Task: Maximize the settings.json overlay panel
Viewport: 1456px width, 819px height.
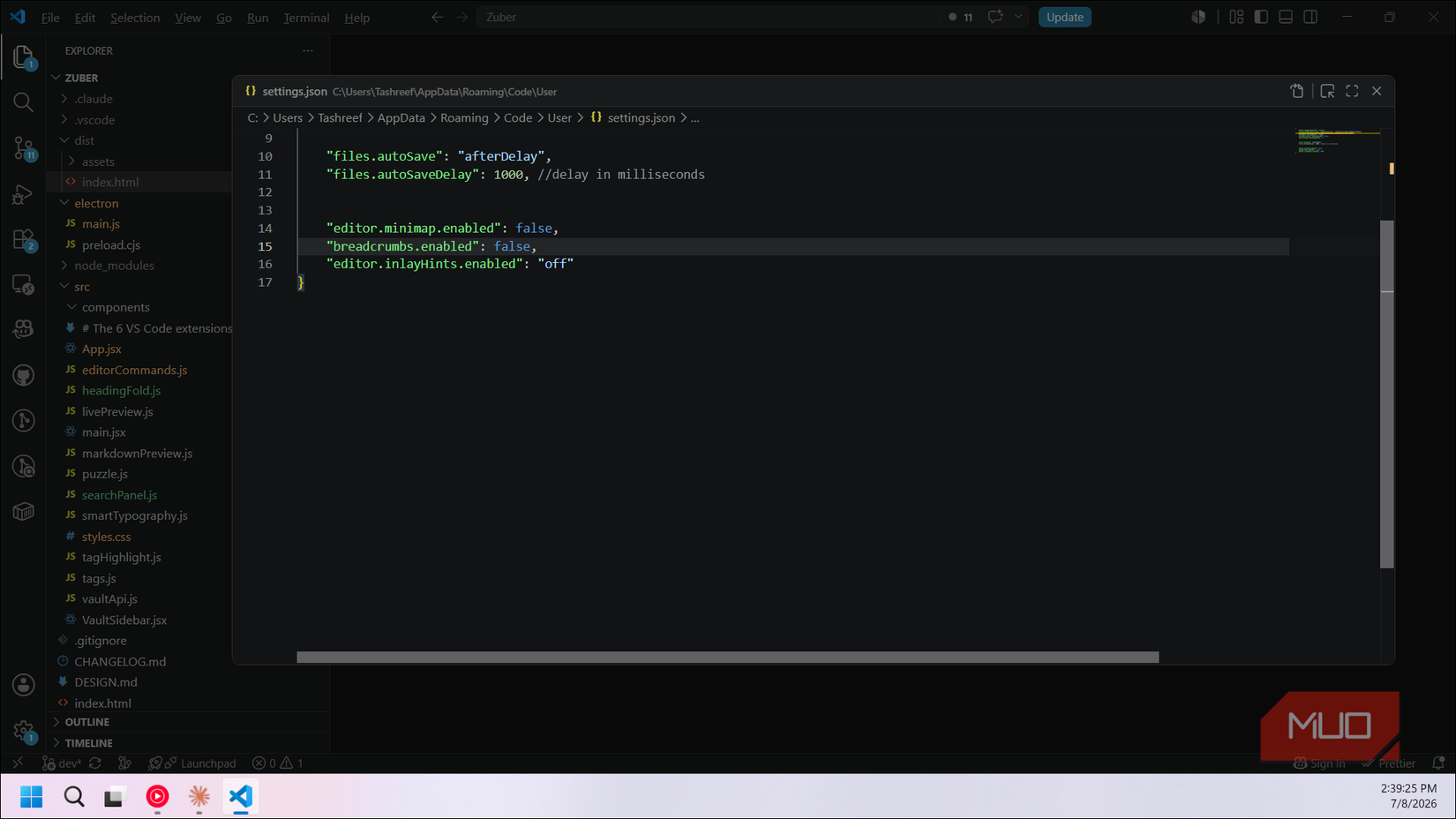Action: coord(1352,91)
